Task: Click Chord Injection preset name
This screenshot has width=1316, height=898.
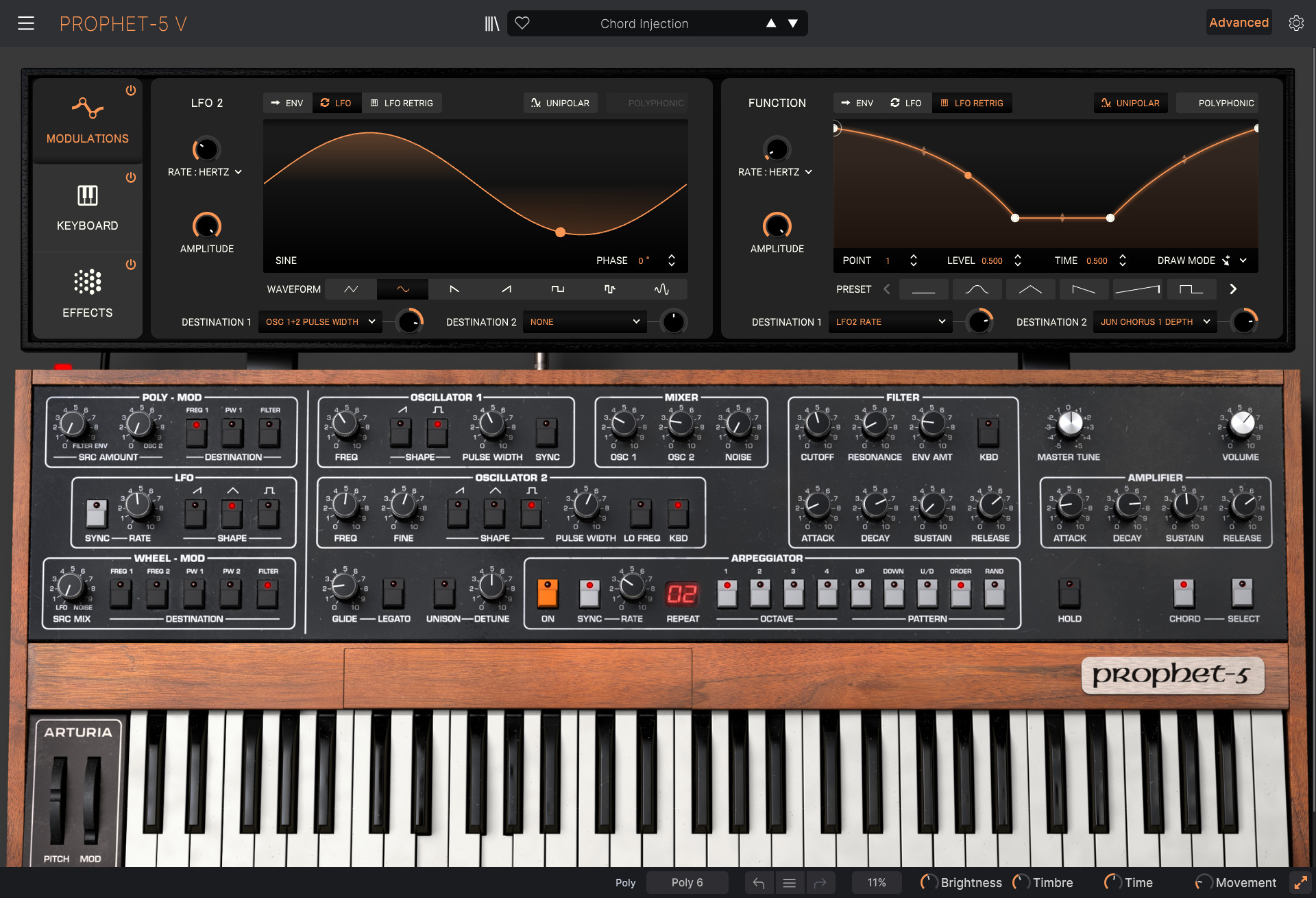Action: (644, 23)
